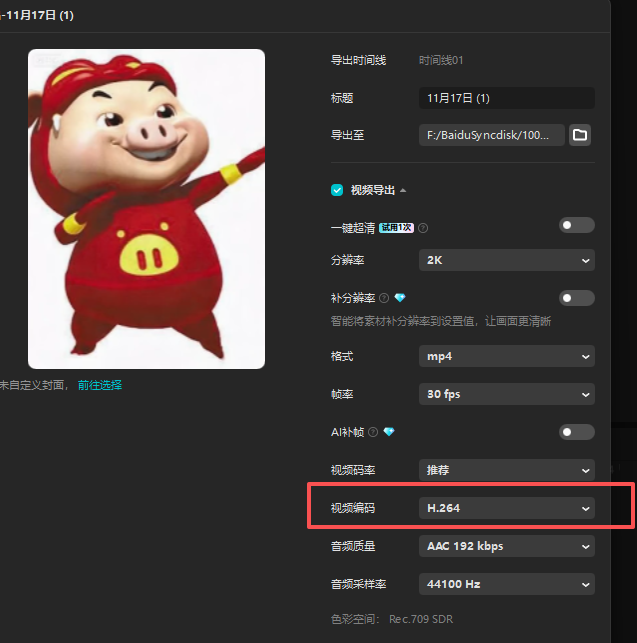The height and width of the screenshot is (643, 637).
Task: Click the diamond VIP icon beside AI补帧
Action: pos(389,432)
